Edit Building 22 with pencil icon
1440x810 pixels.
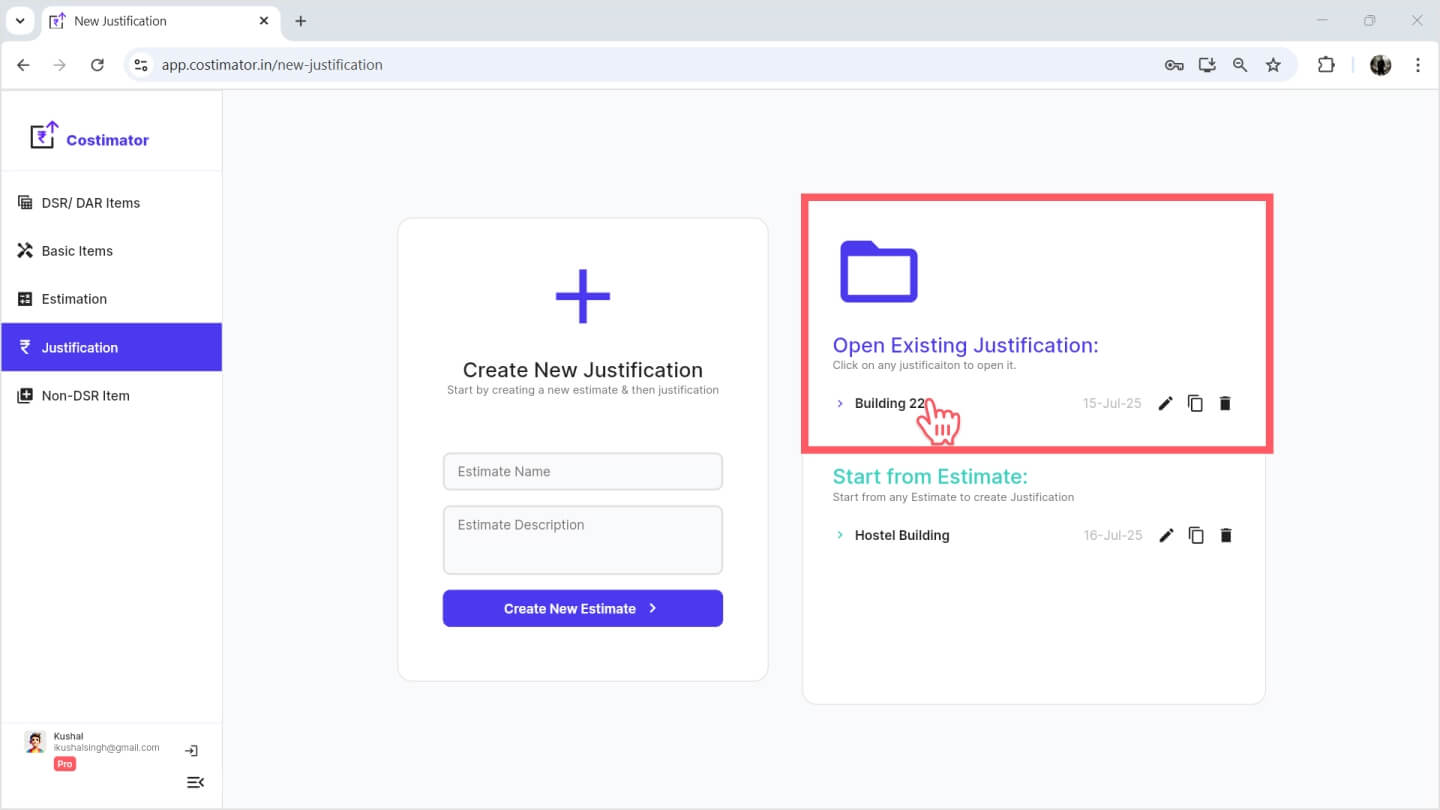(x=1165, y=404)
